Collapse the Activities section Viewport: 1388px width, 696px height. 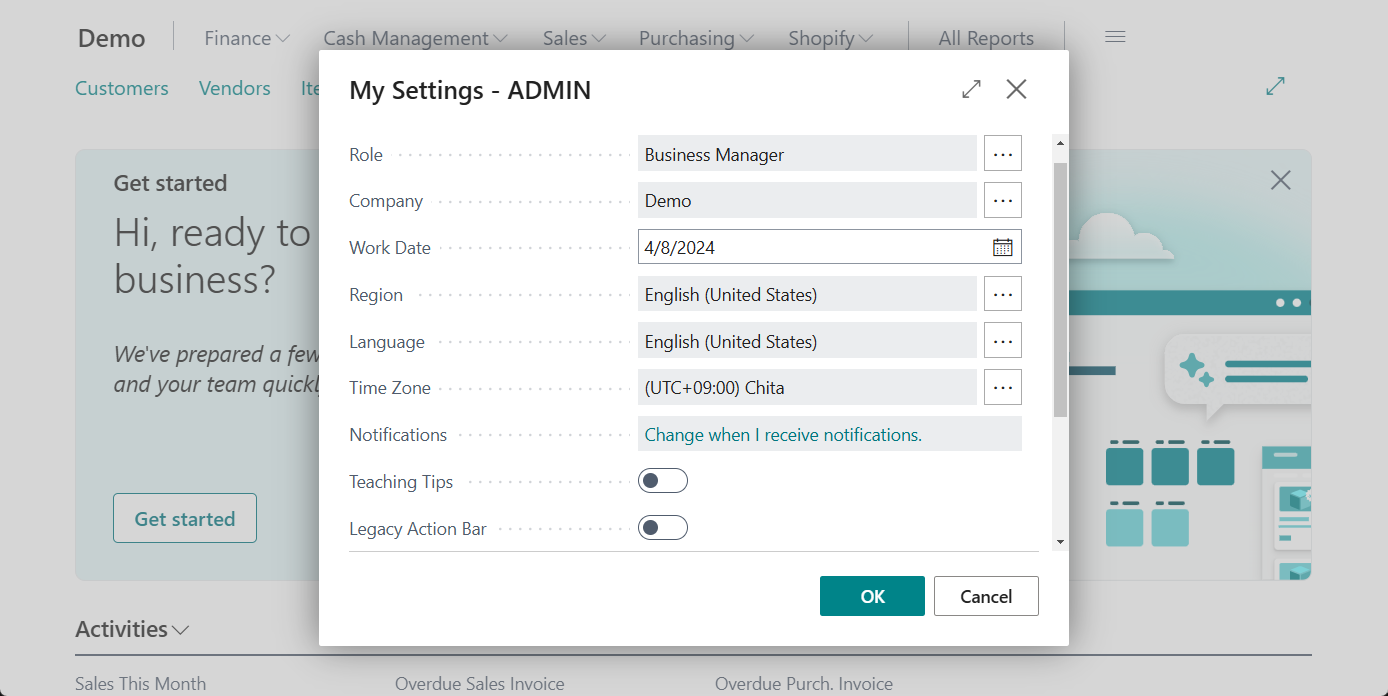point(181,630)
